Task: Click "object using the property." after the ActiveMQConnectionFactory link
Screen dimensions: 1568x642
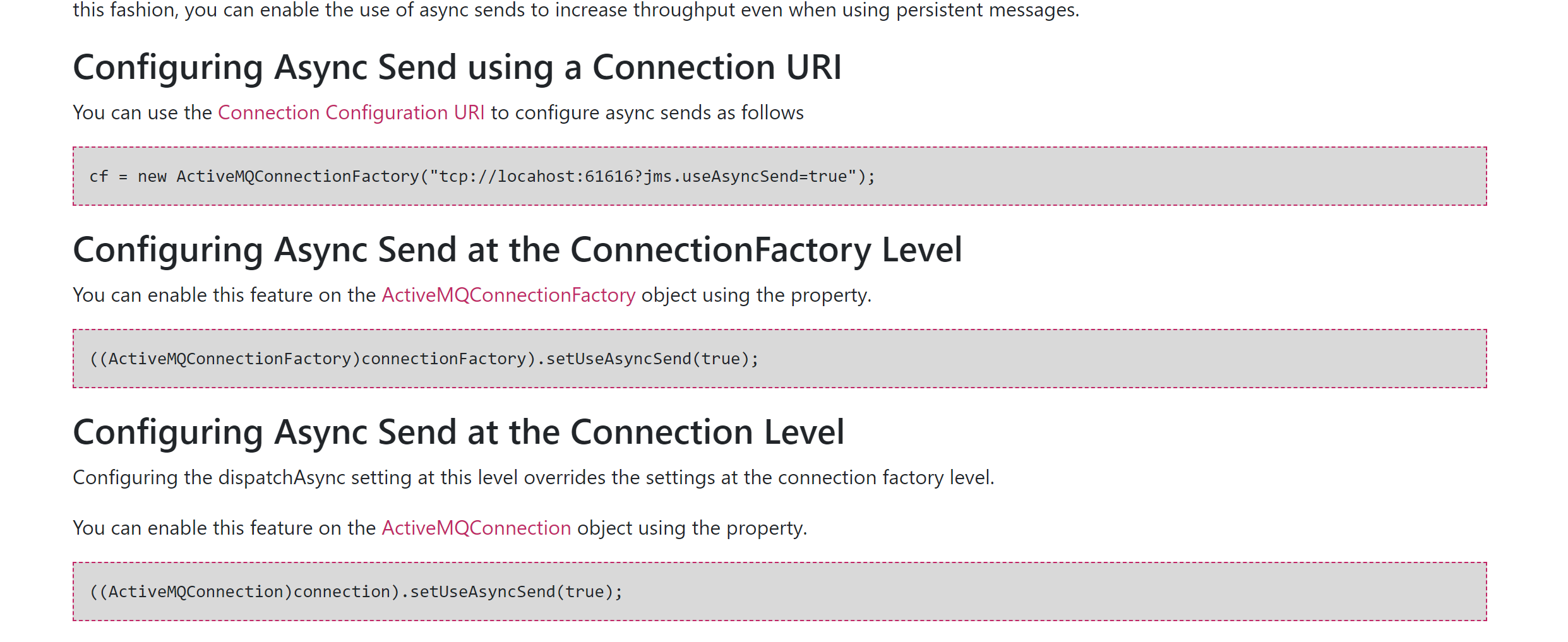Action: pos(756,295)
